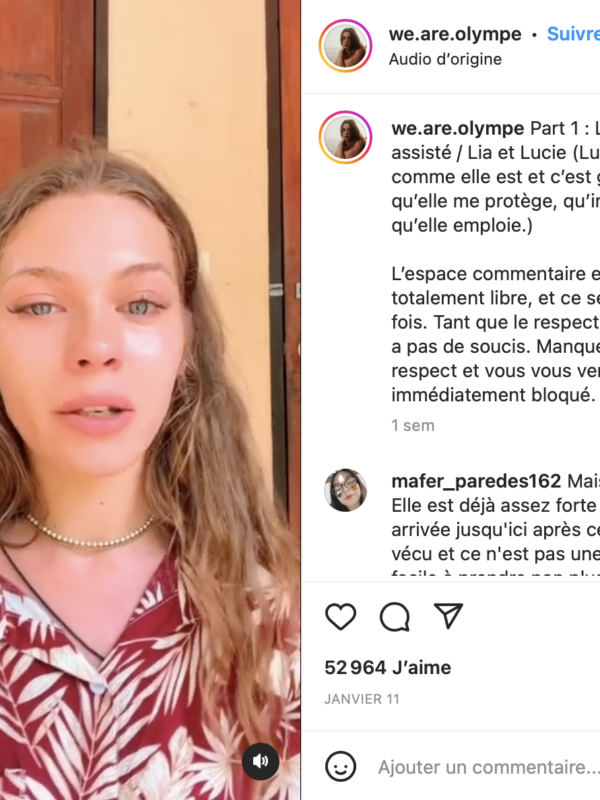View the 52 964 J'aime likes list

[388, 667]
